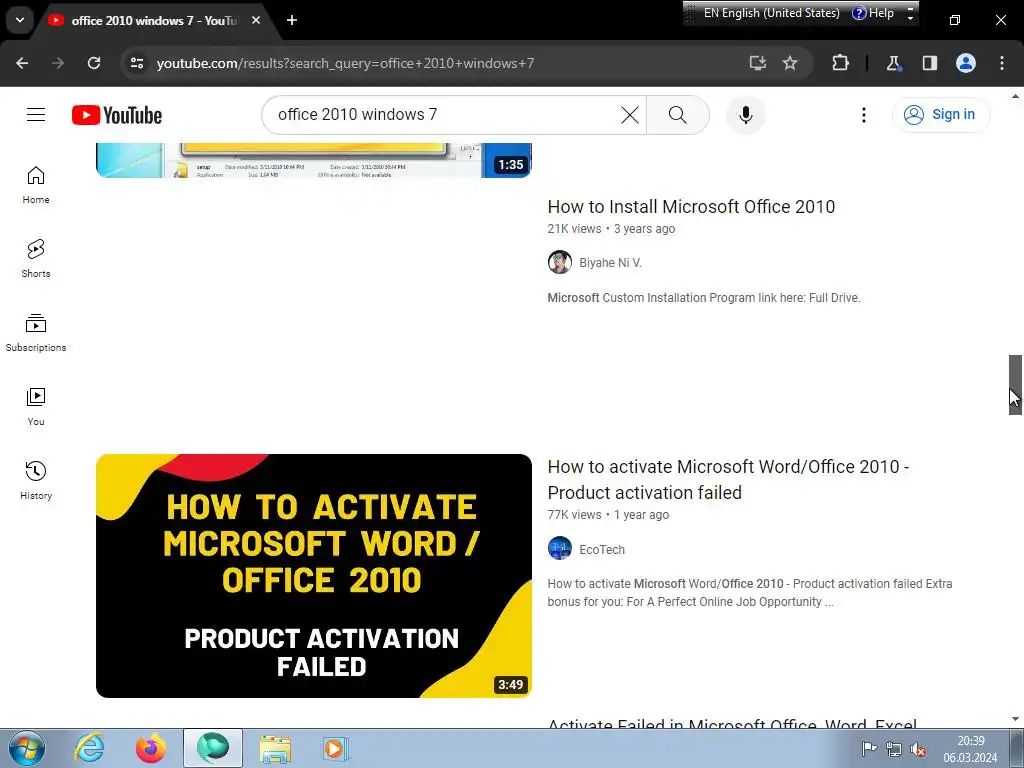
Task: Open How to activate Microsoft Word/Office 2010 title
Action: coord(728,479)
